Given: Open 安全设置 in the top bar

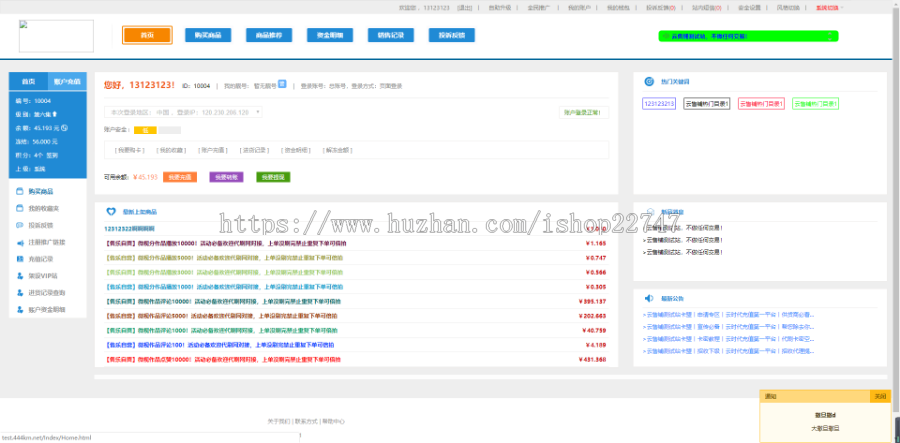Looking at the screenshot, I should pyautogui.click(x=749, y=7).
